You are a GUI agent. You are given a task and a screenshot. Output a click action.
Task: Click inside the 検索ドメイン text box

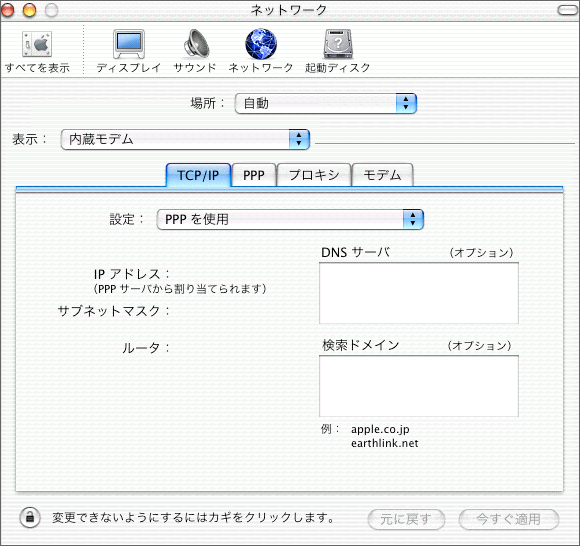419,386
